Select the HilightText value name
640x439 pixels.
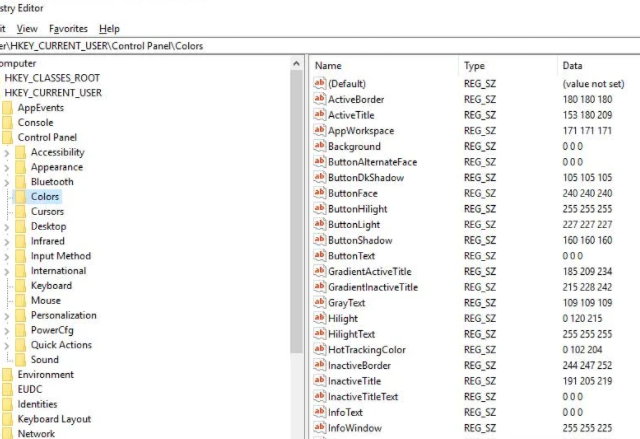coord(351,334)
